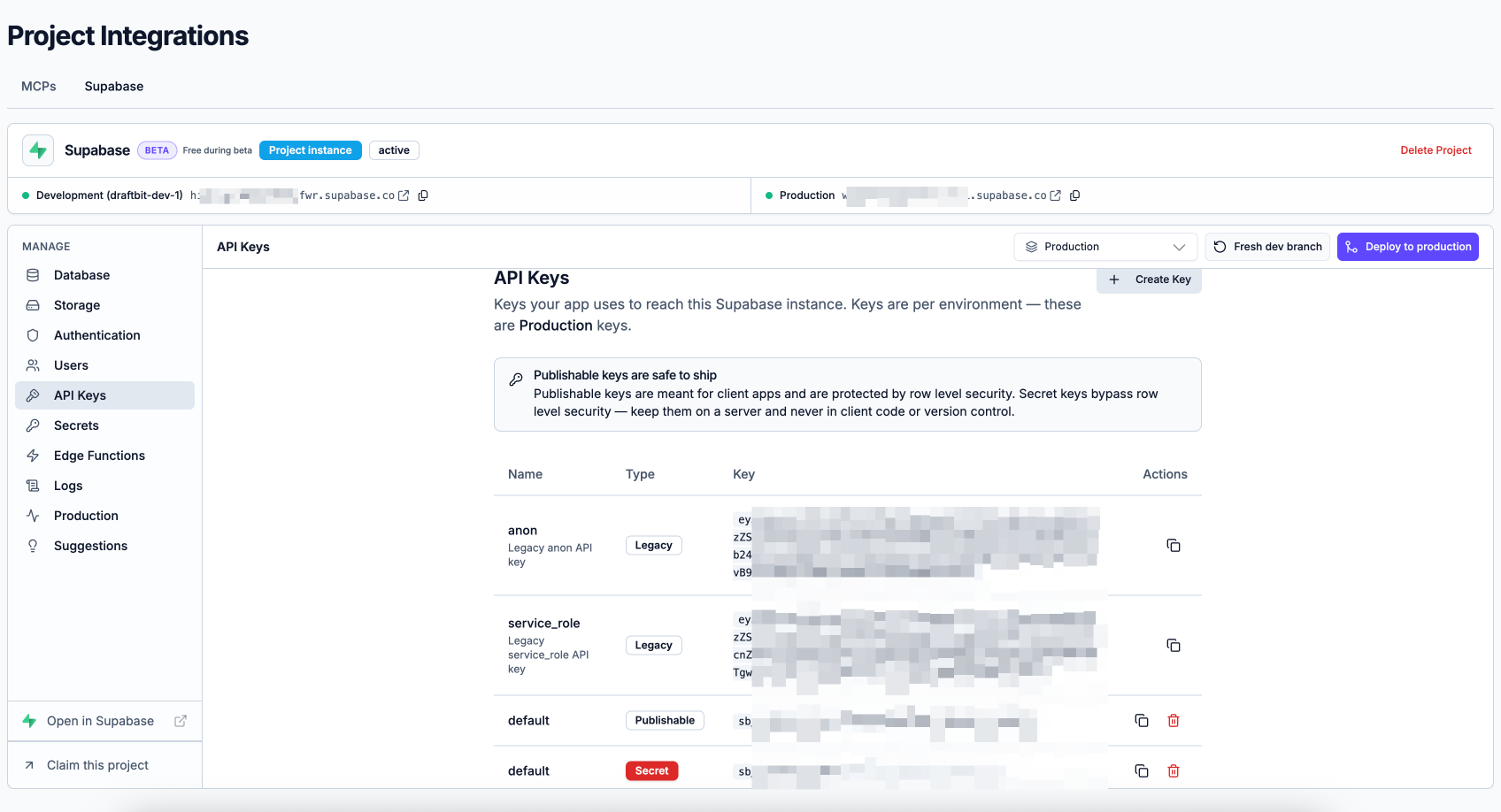
Task: Open Storage in the Manage sidebar
Action: click(x=104, y=305)
